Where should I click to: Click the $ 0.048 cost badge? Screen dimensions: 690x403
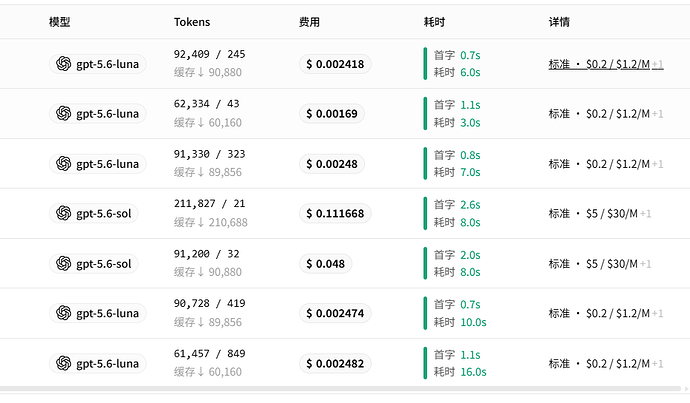[x=325, y=264]
